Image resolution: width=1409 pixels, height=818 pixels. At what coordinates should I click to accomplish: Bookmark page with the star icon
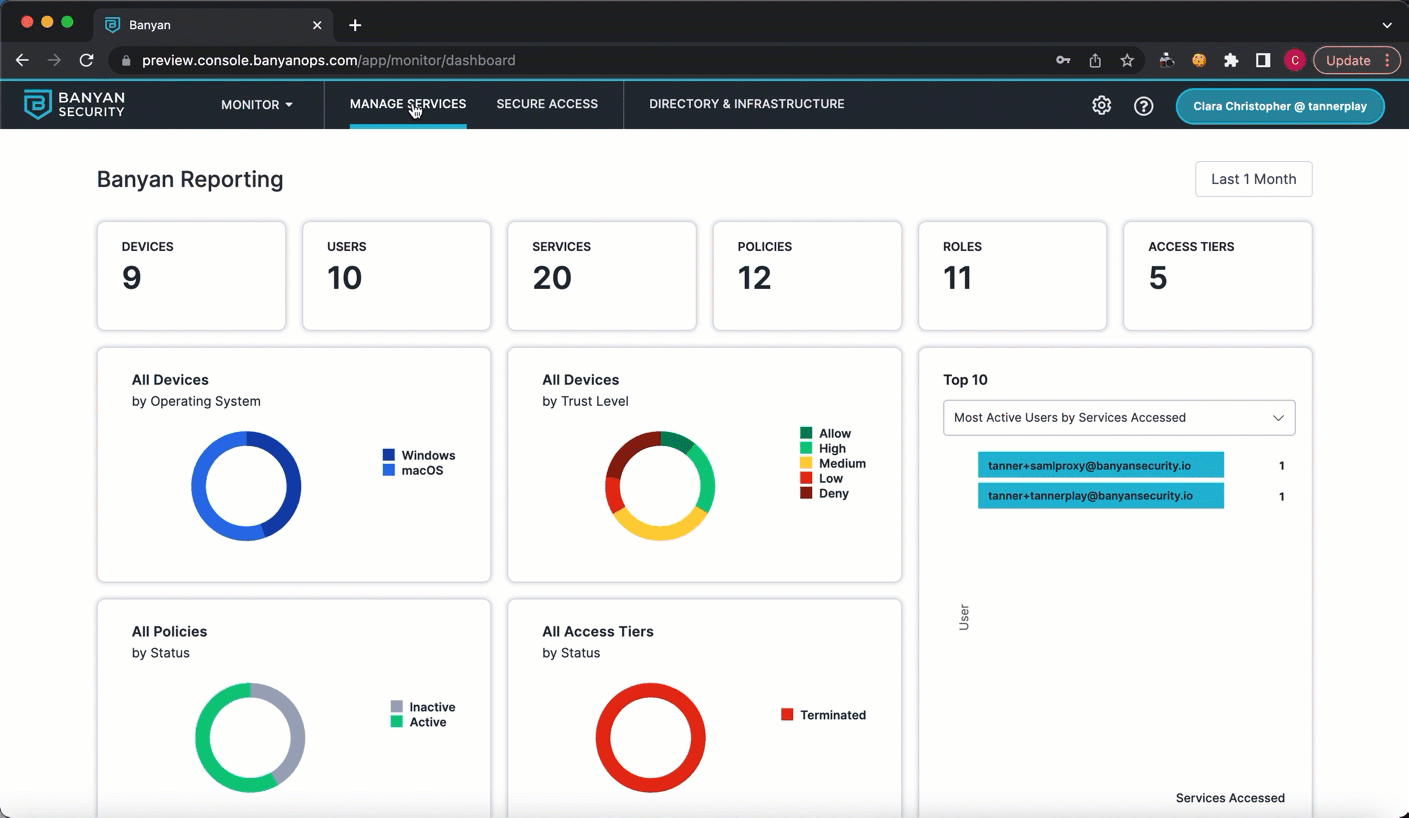point(1127,60)
